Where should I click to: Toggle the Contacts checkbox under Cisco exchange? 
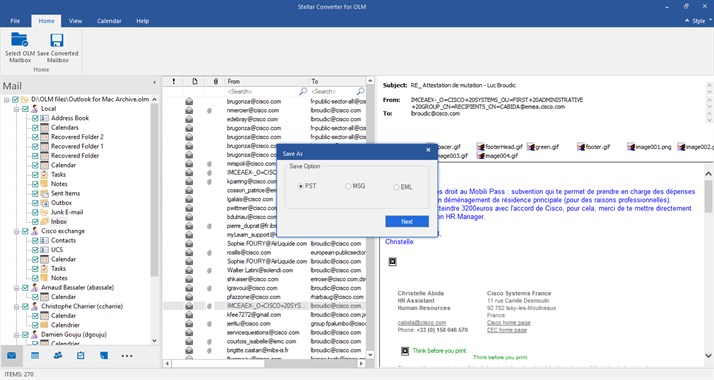tap(35, 240)
